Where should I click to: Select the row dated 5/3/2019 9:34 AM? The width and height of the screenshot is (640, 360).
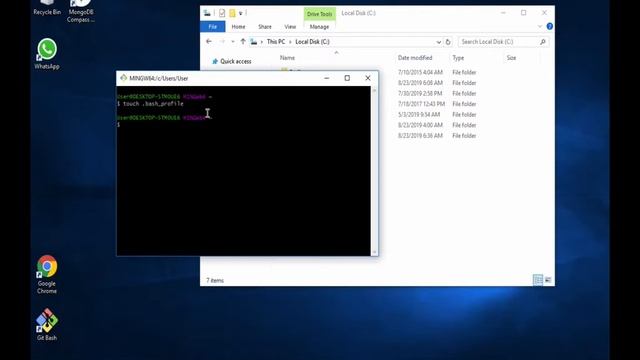click(x=419, y=115)
